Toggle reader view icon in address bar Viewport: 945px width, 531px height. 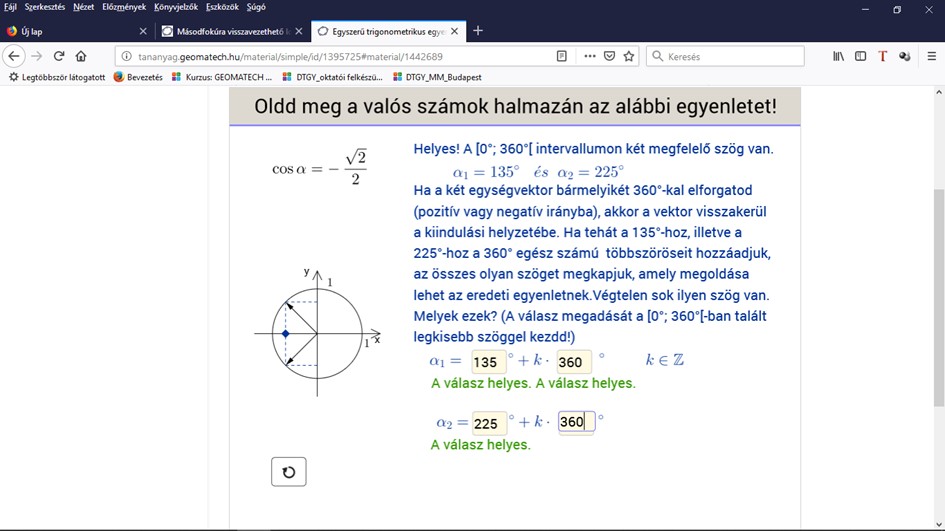[561, 56]
